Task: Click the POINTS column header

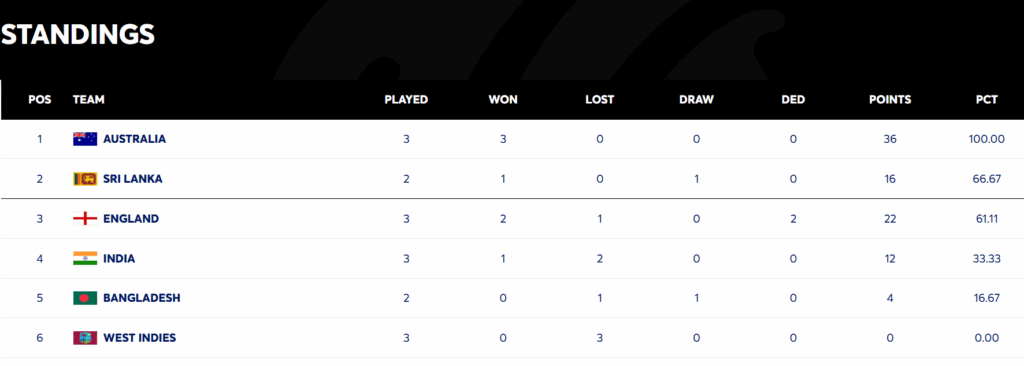Action: [890, 100]
